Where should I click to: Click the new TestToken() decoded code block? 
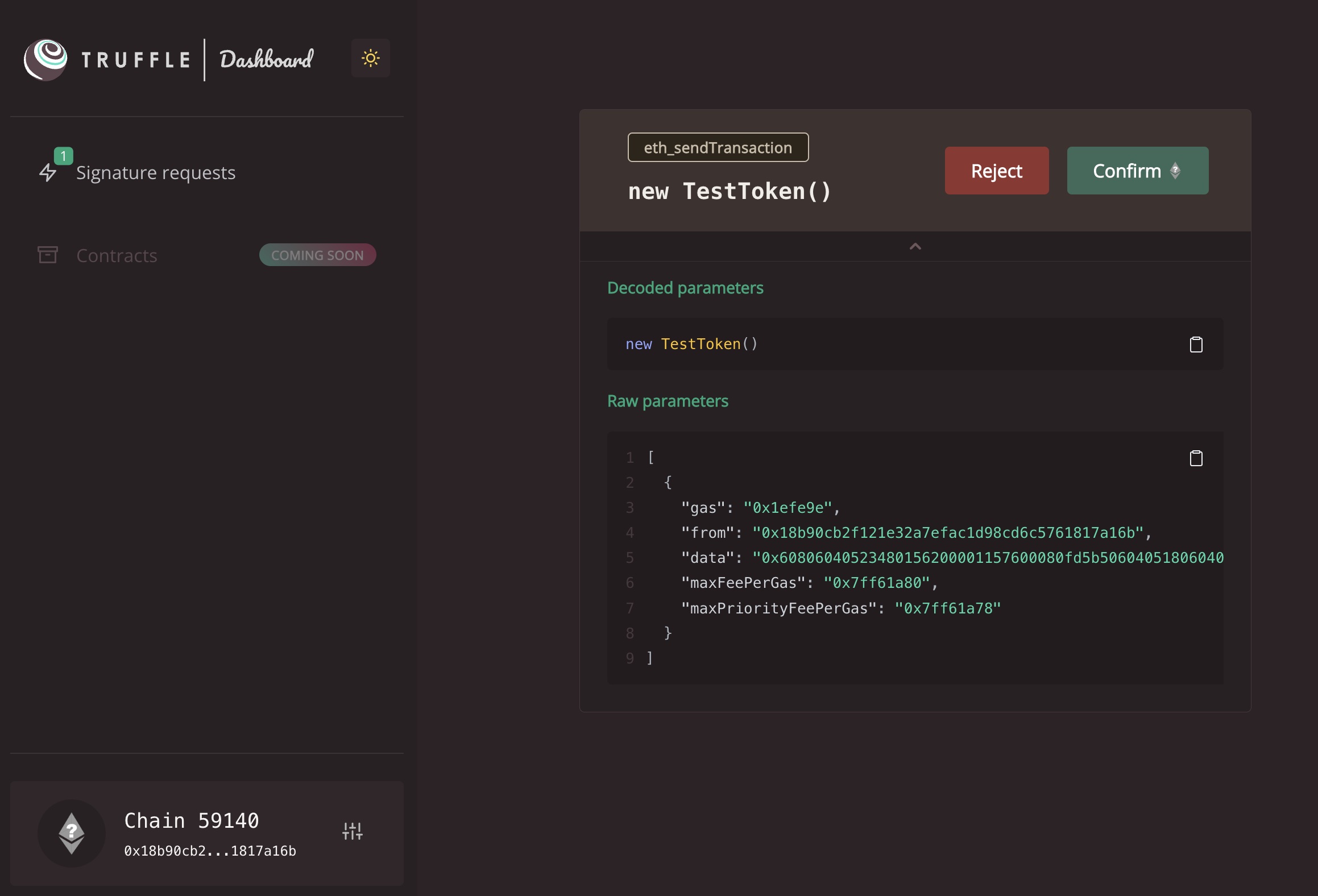click(691, 344)
